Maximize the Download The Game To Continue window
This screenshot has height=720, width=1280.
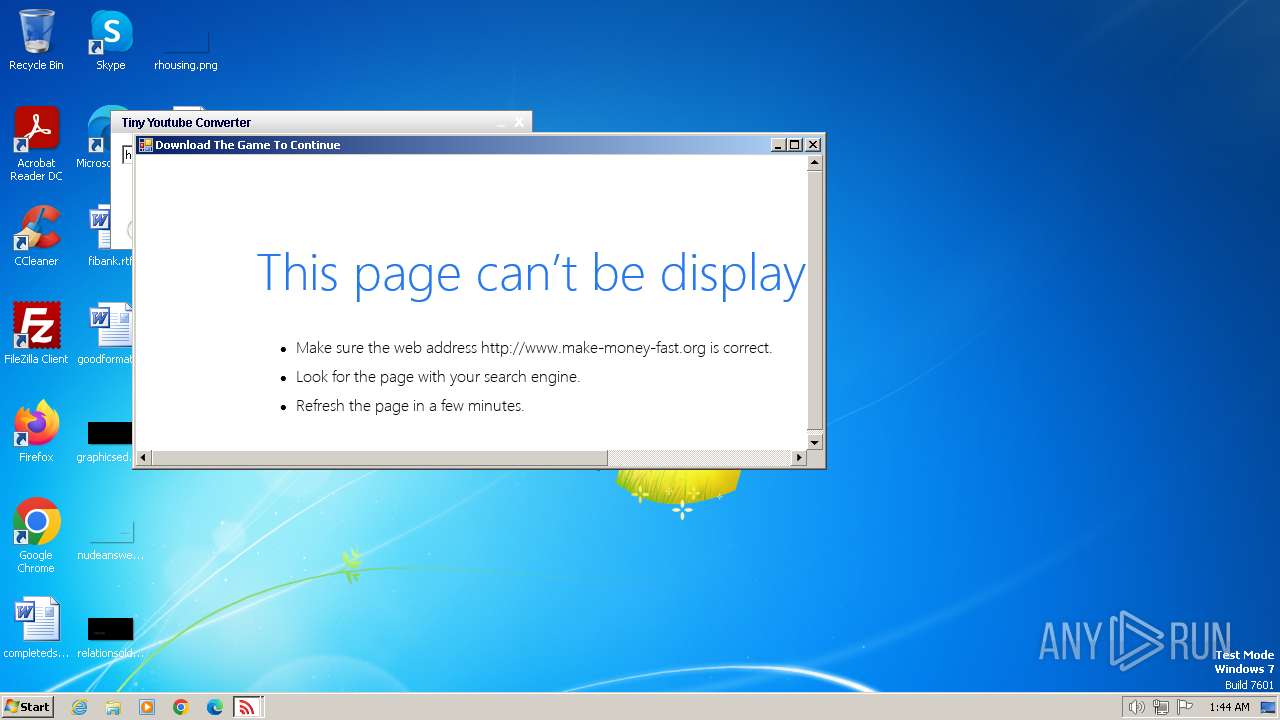point(795,145)
